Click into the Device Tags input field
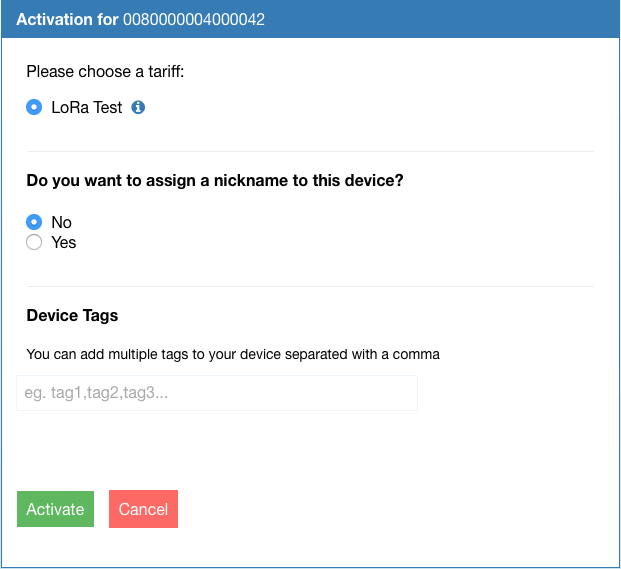The width and height of the screenshot is (621, 569). point(217,393)
